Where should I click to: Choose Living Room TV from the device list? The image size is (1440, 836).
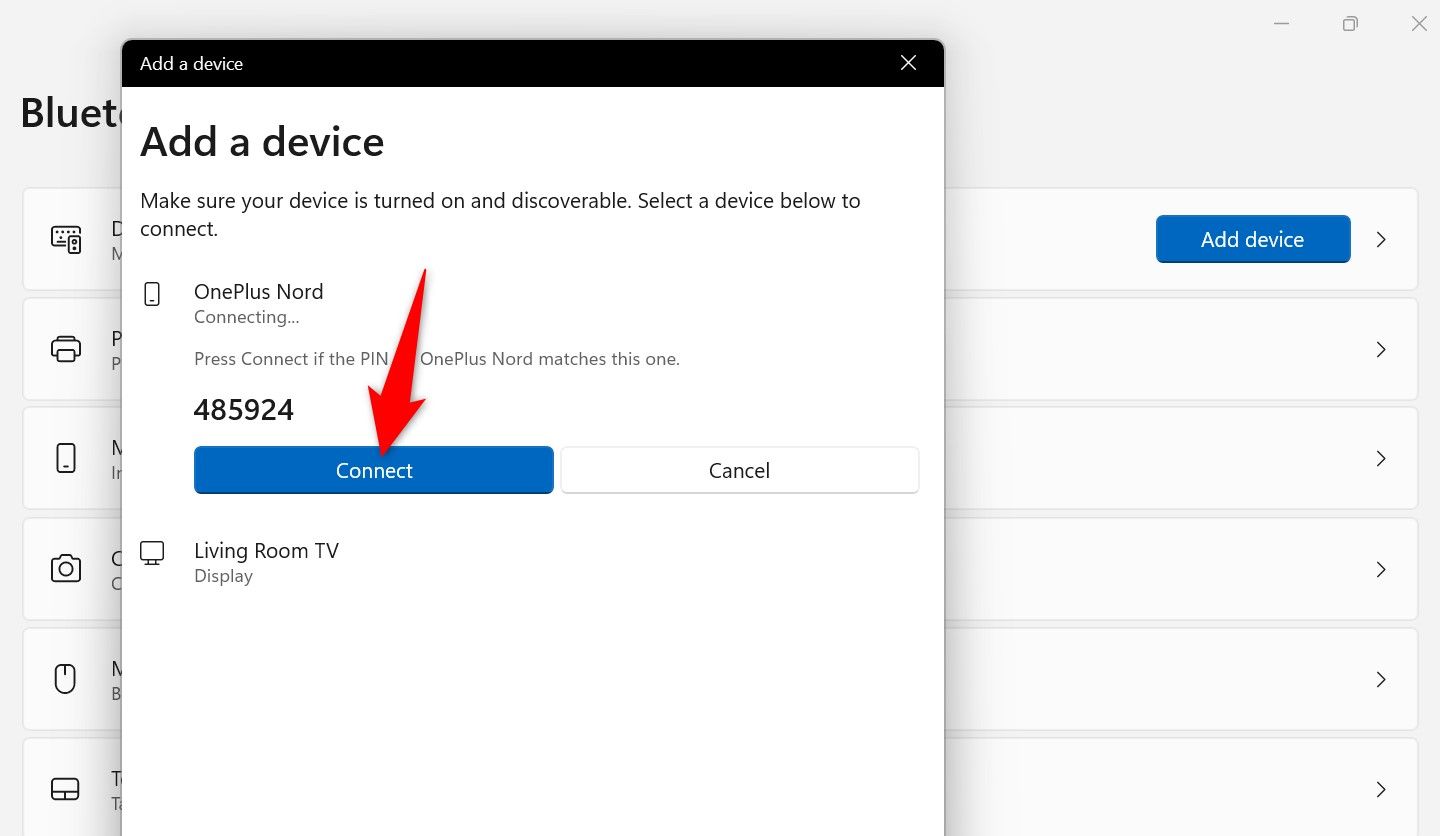(266, 551)
